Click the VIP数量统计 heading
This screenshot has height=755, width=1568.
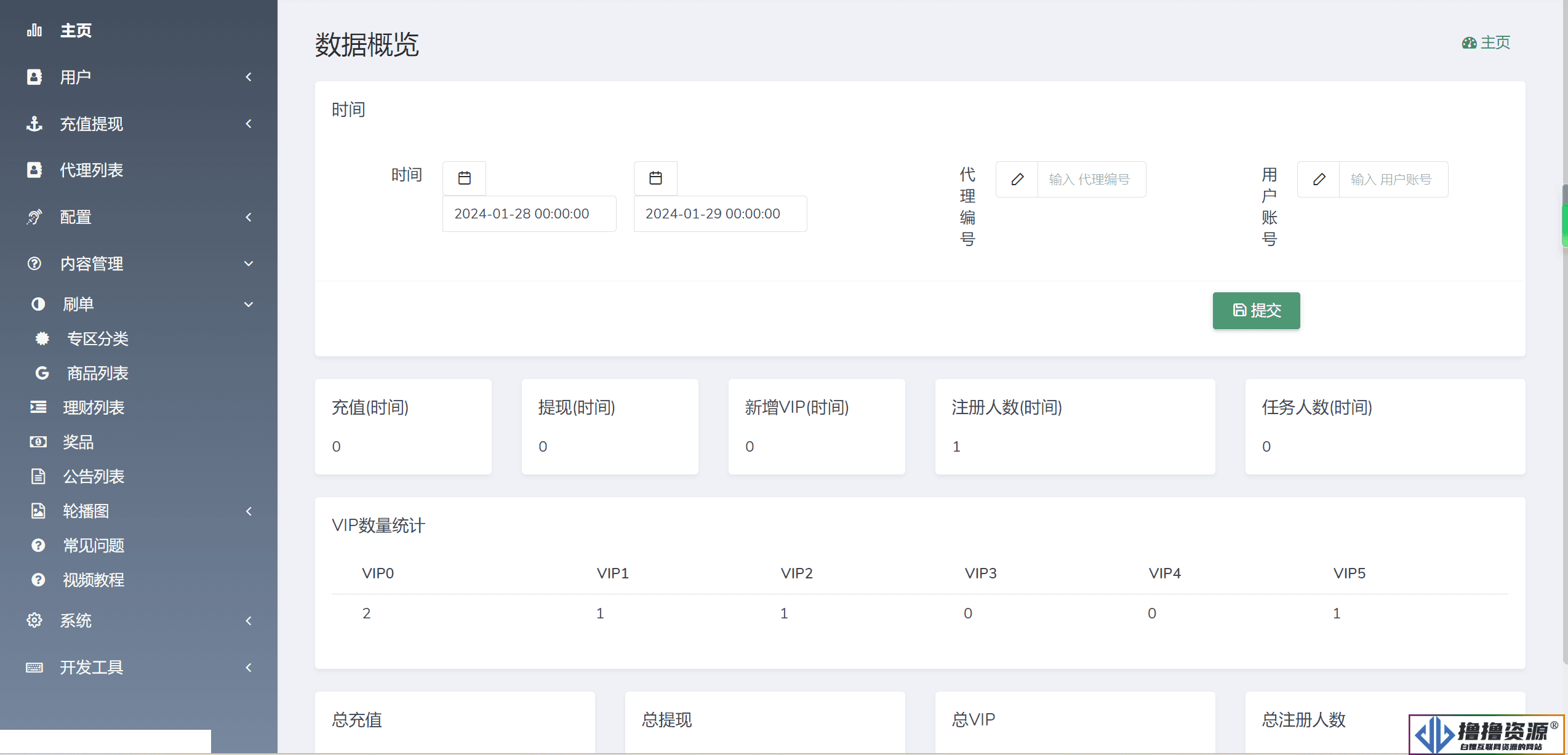[378, 525]
